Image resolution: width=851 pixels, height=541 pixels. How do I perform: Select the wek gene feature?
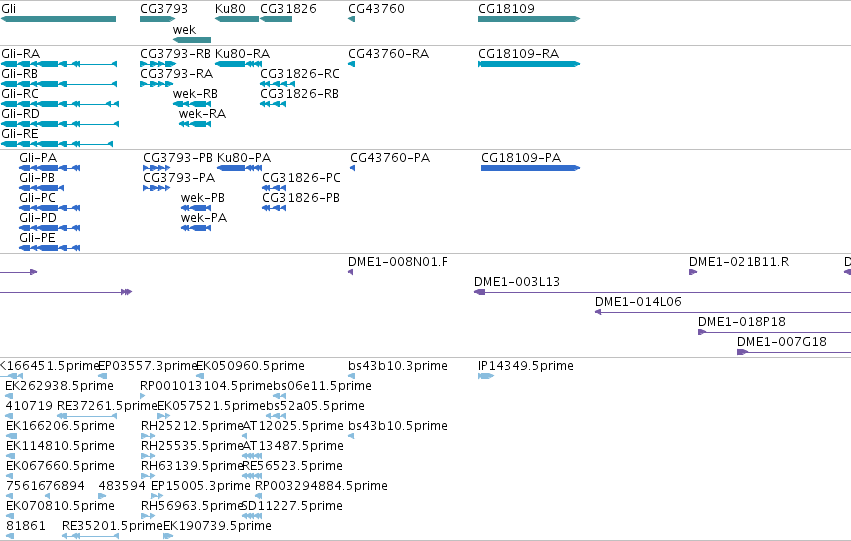(x=192, y=40)
